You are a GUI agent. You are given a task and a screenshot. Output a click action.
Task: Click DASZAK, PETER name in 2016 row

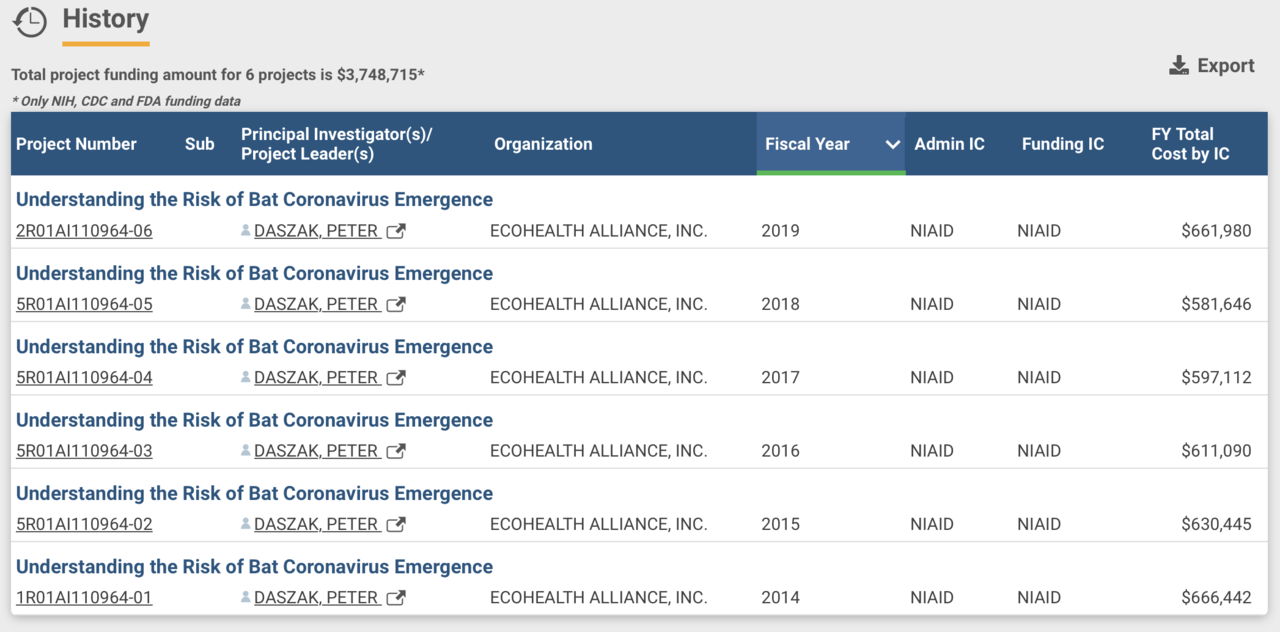point(315,451)
